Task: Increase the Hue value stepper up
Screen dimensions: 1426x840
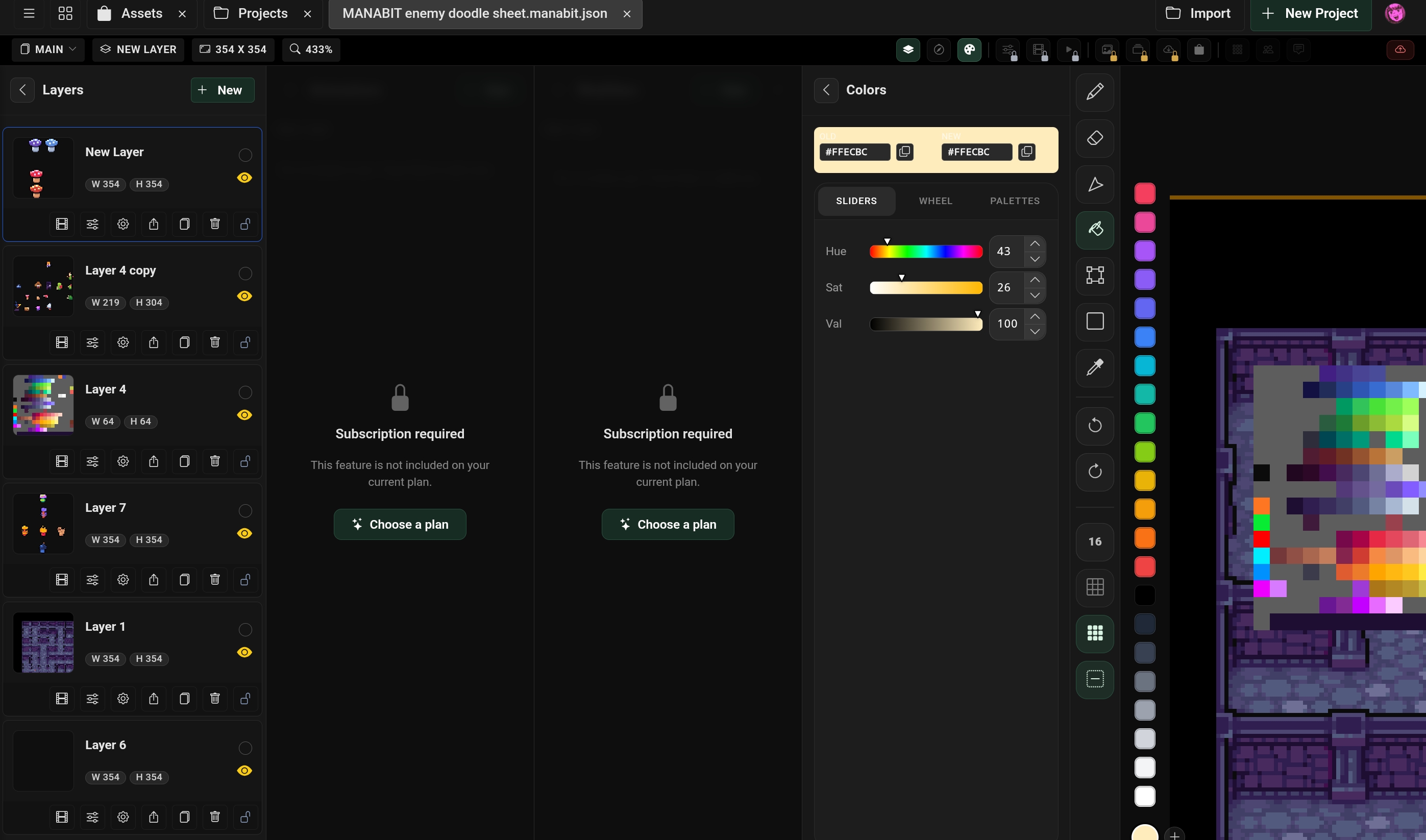Action: pyautogui.click(x=1034, y=243)
